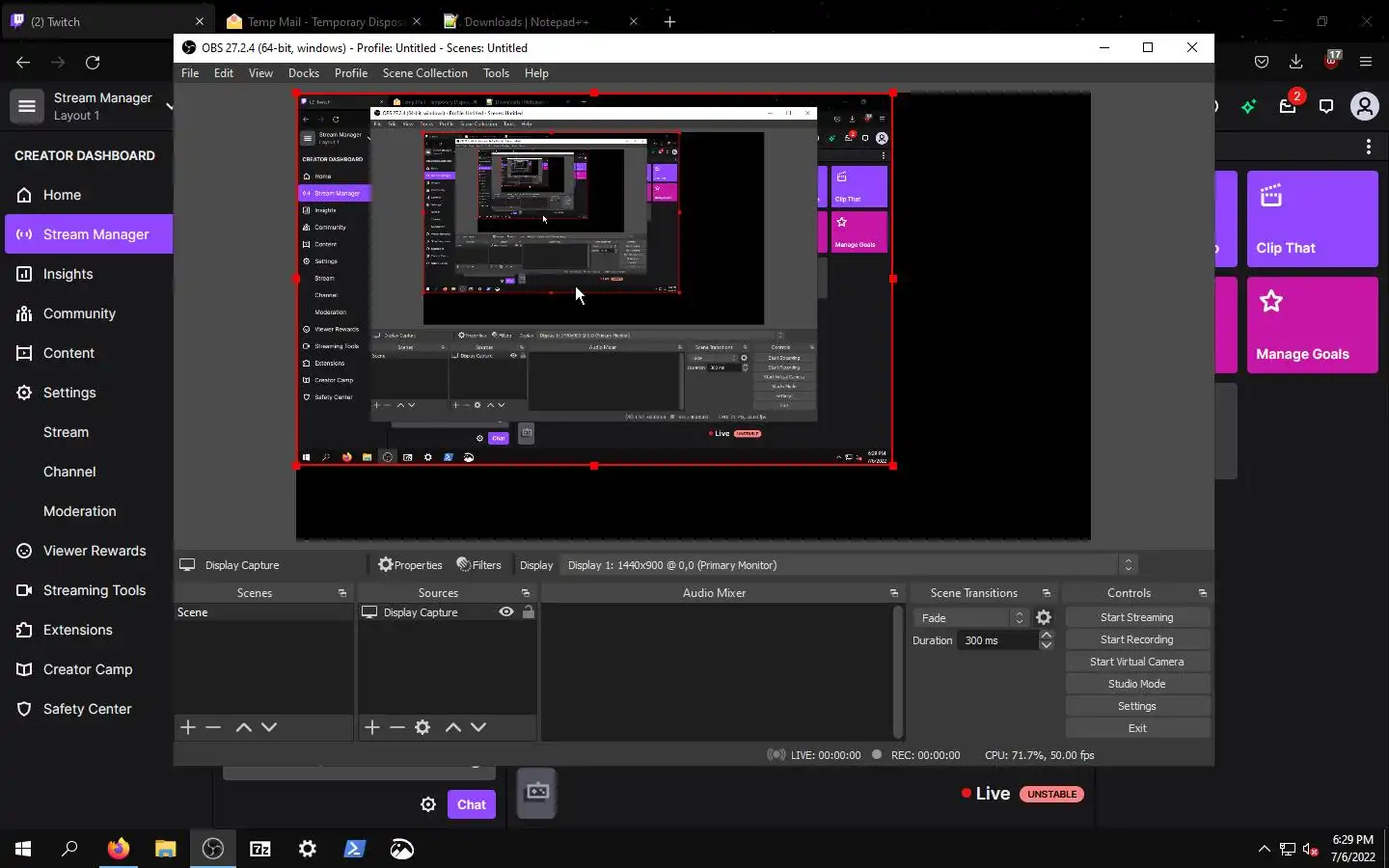
Task: Select the Scene item in Scenes list
Action: click(x=263, y=612)
